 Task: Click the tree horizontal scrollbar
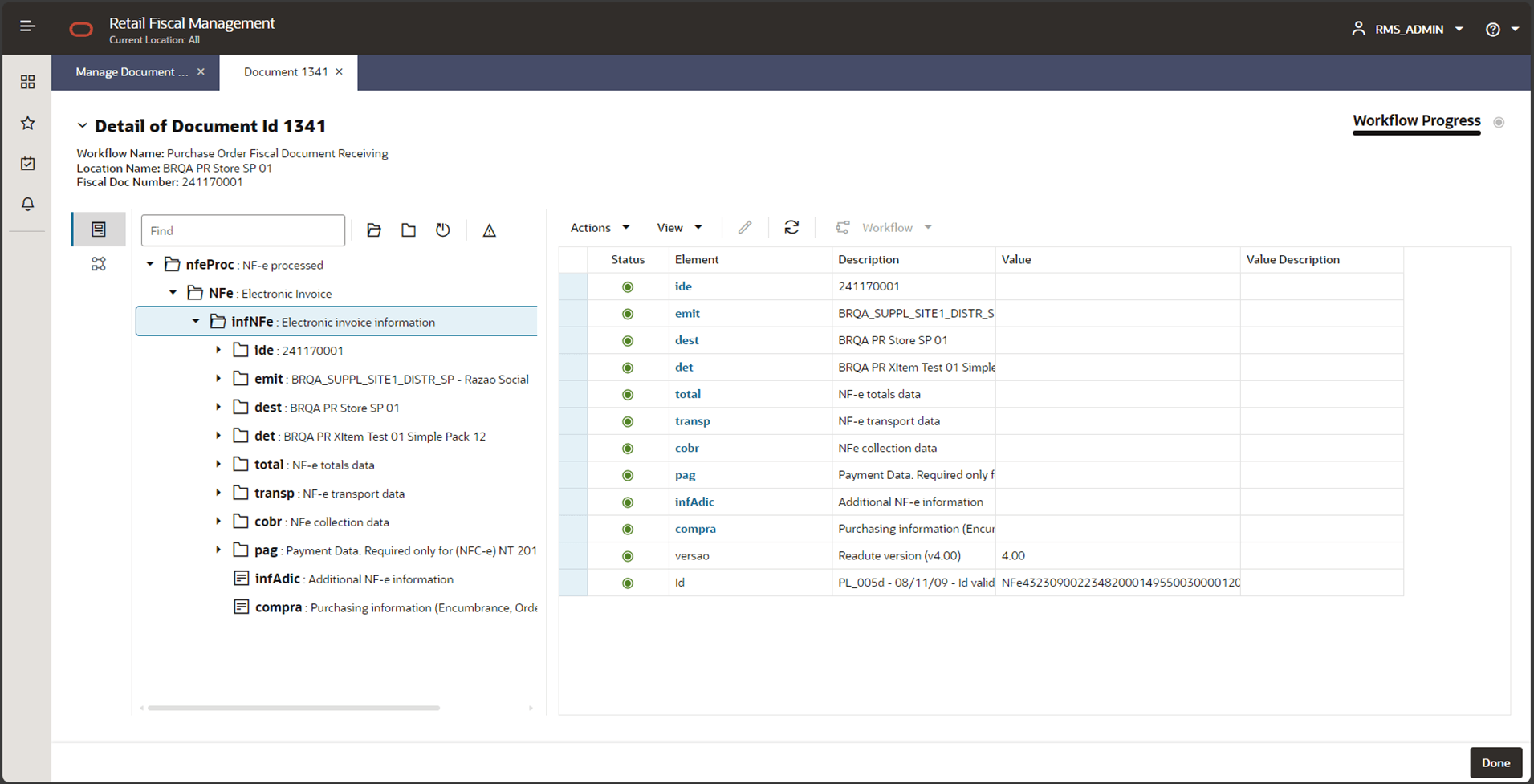[x=294, y=708]
